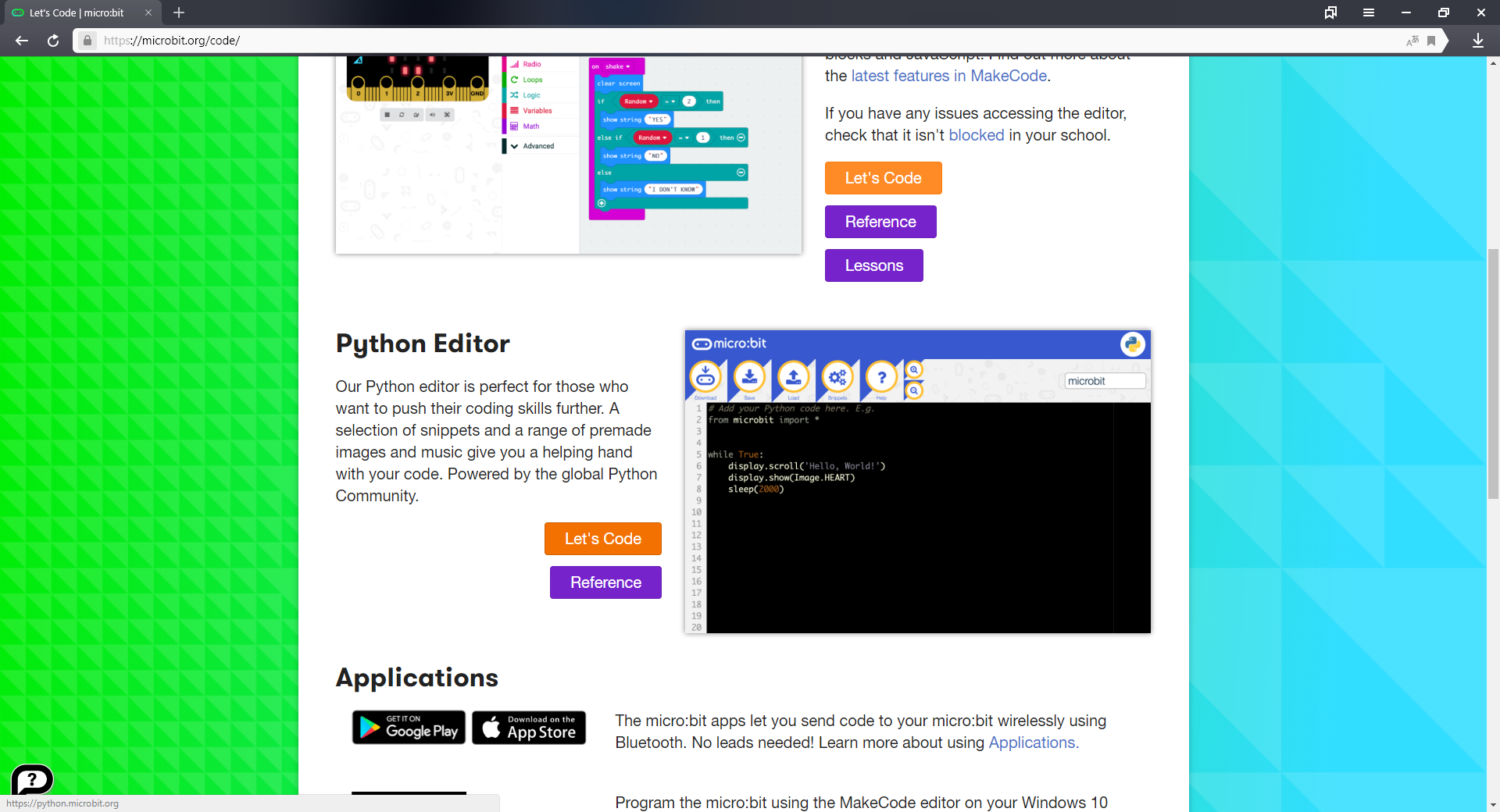
Task: Open the browser hamburger menu
Action: click(1369, 12)
